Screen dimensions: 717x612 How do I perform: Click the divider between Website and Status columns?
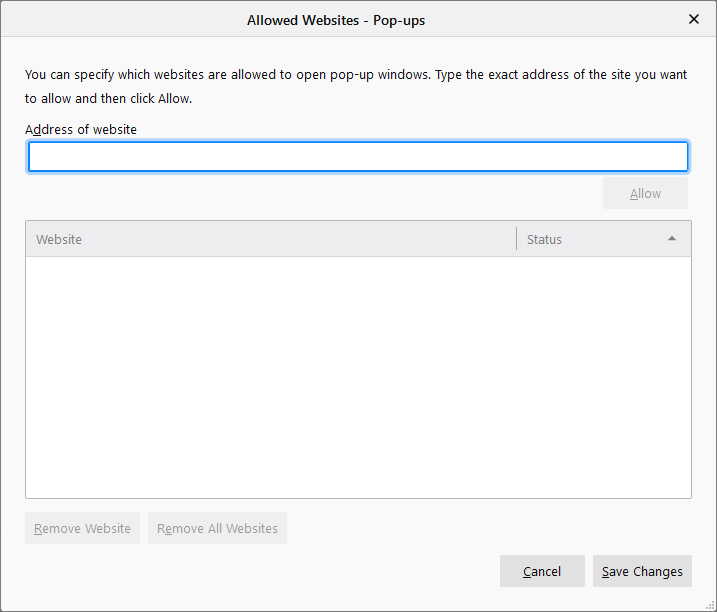(516, 239)
